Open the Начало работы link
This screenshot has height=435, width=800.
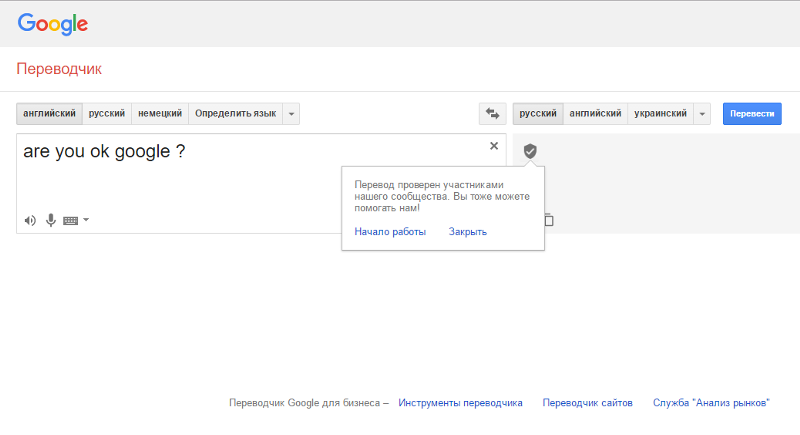pyautogui.click(x=390, y=232)
